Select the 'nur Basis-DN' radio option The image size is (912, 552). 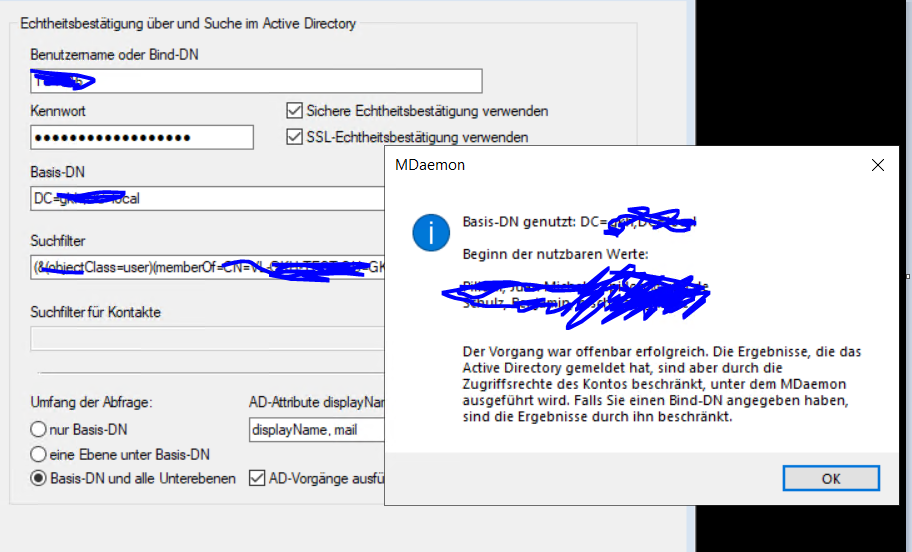[39, 430]
